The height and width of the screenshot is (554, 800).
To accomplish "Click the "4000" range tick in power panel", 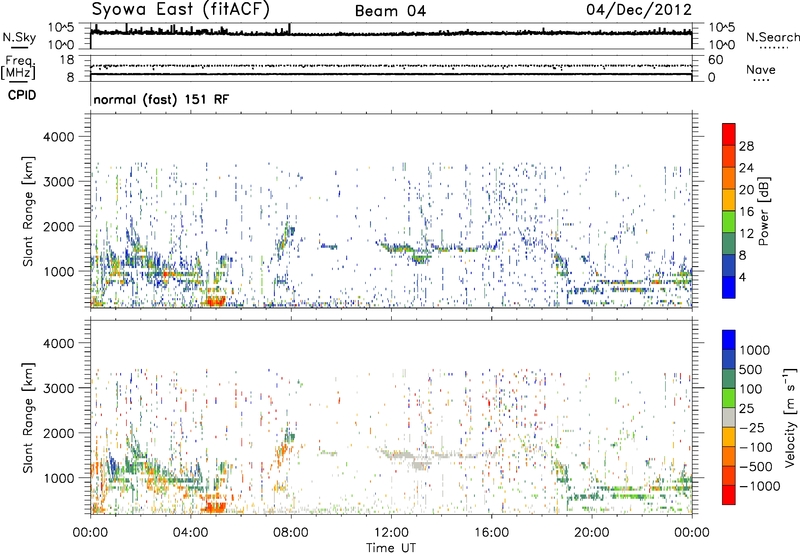I will [x=59, y=137].
